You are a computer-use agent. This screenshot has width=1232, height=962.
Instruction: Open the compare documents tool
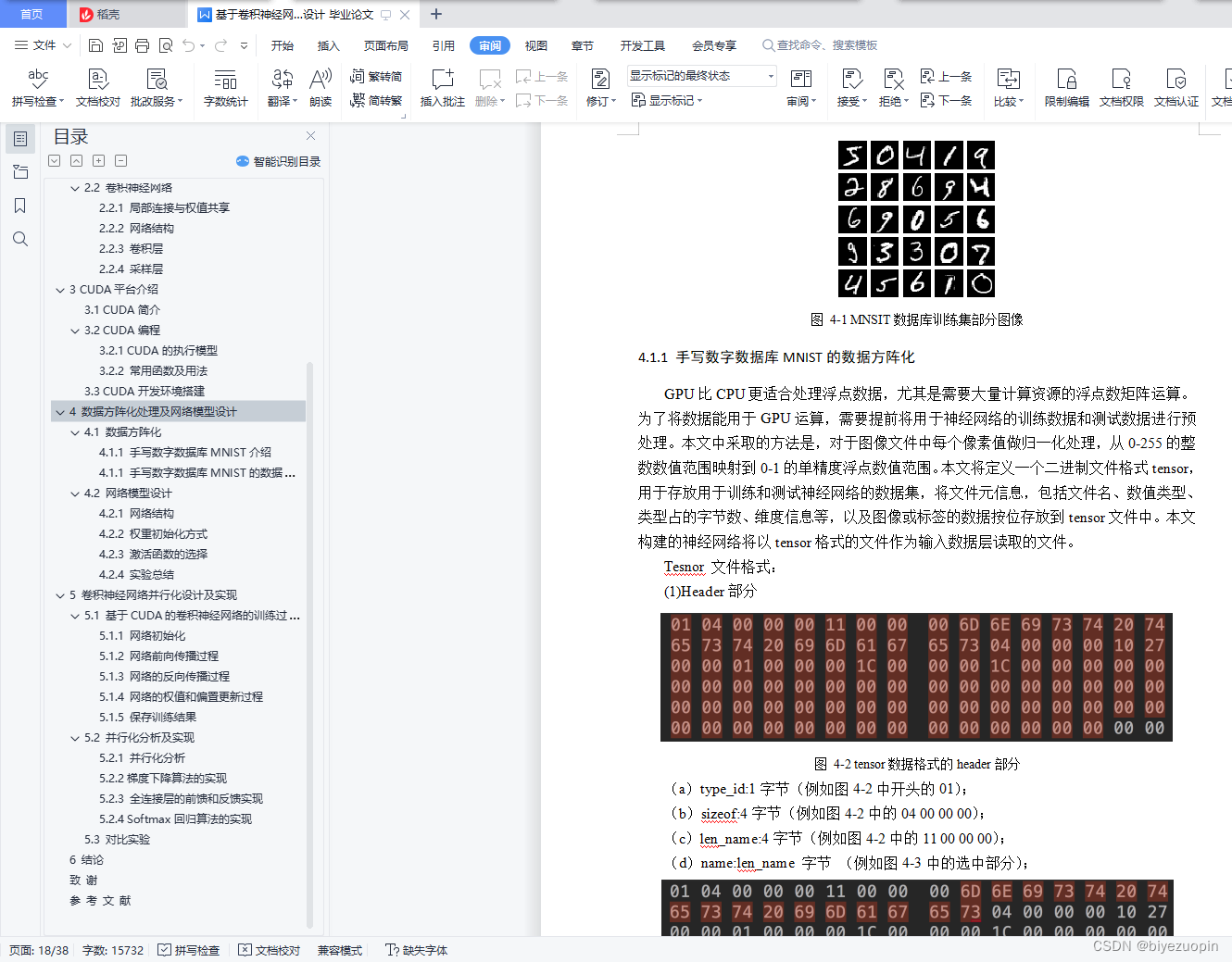(1009, 87)
